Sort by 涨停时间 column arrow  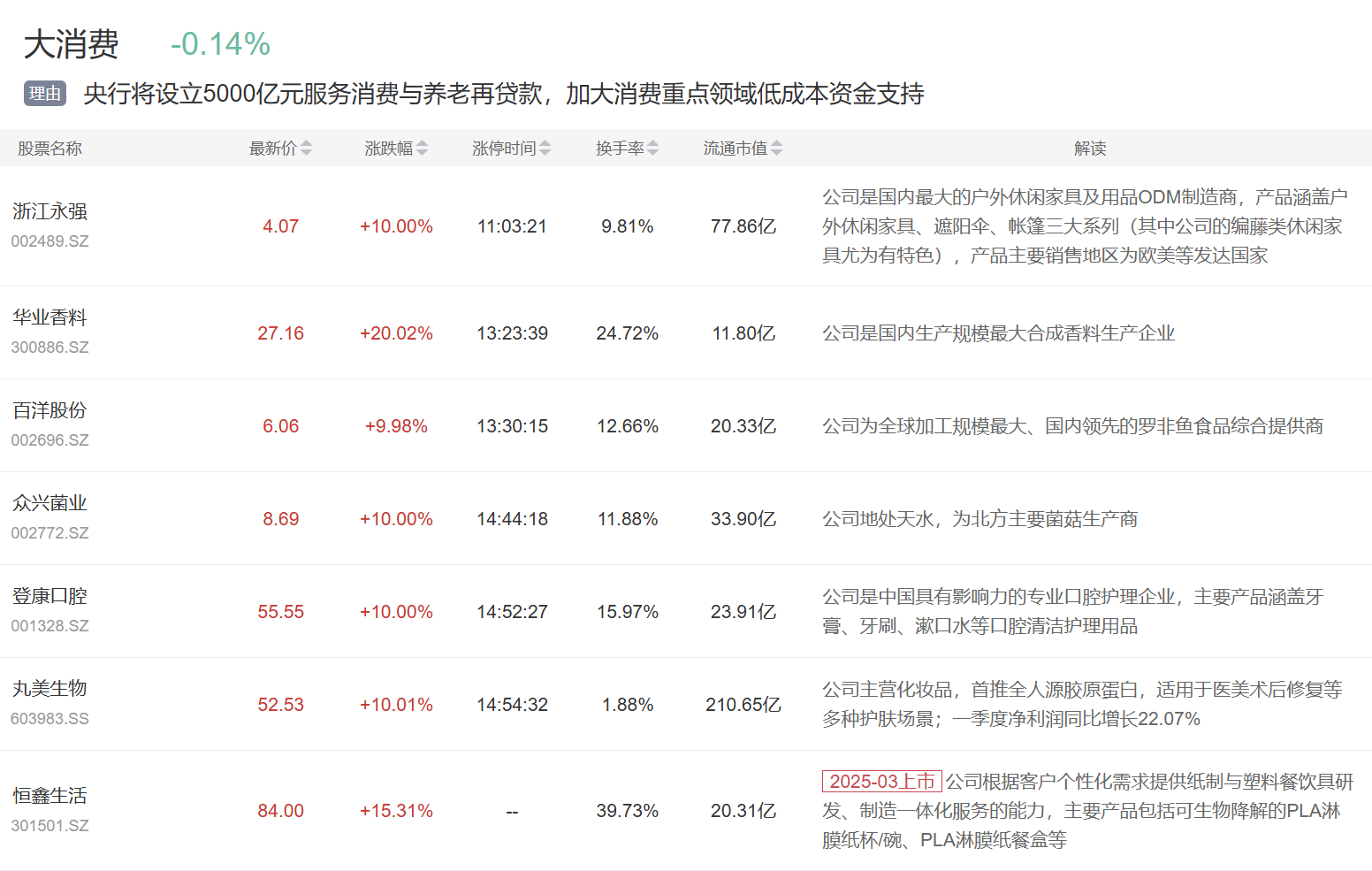pos(545,149)
